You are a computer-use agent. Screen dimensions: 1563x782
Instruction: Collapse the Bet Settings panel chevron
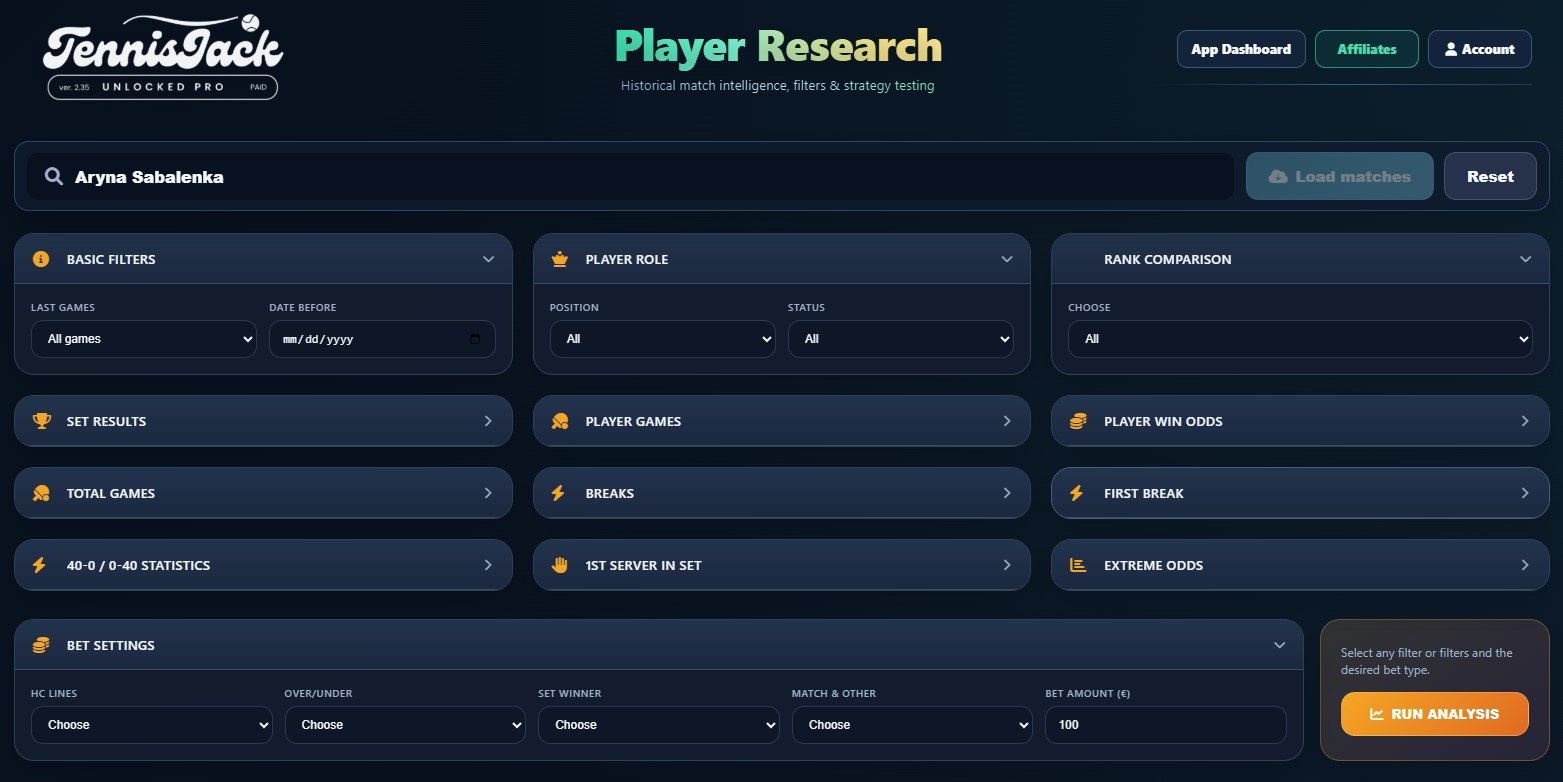point(1279,645)
